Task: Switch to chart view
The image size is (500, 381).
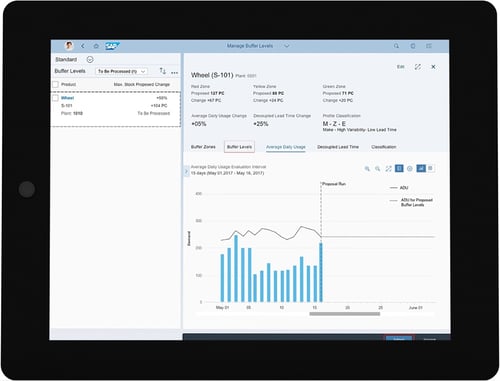Action: 421,168
